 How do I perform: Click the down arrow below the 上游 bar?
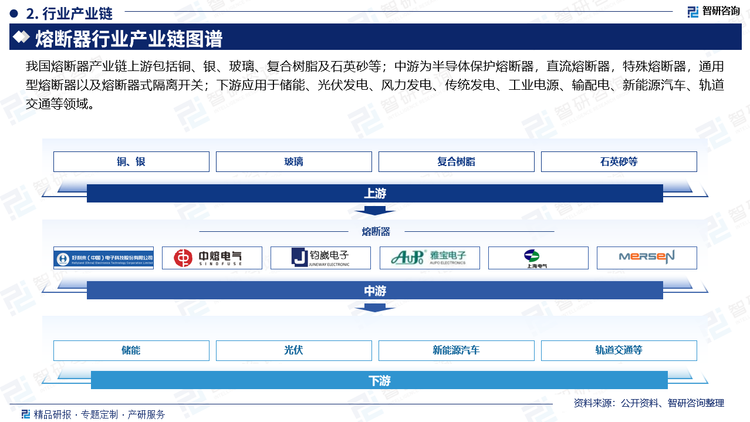coord(375,211)
